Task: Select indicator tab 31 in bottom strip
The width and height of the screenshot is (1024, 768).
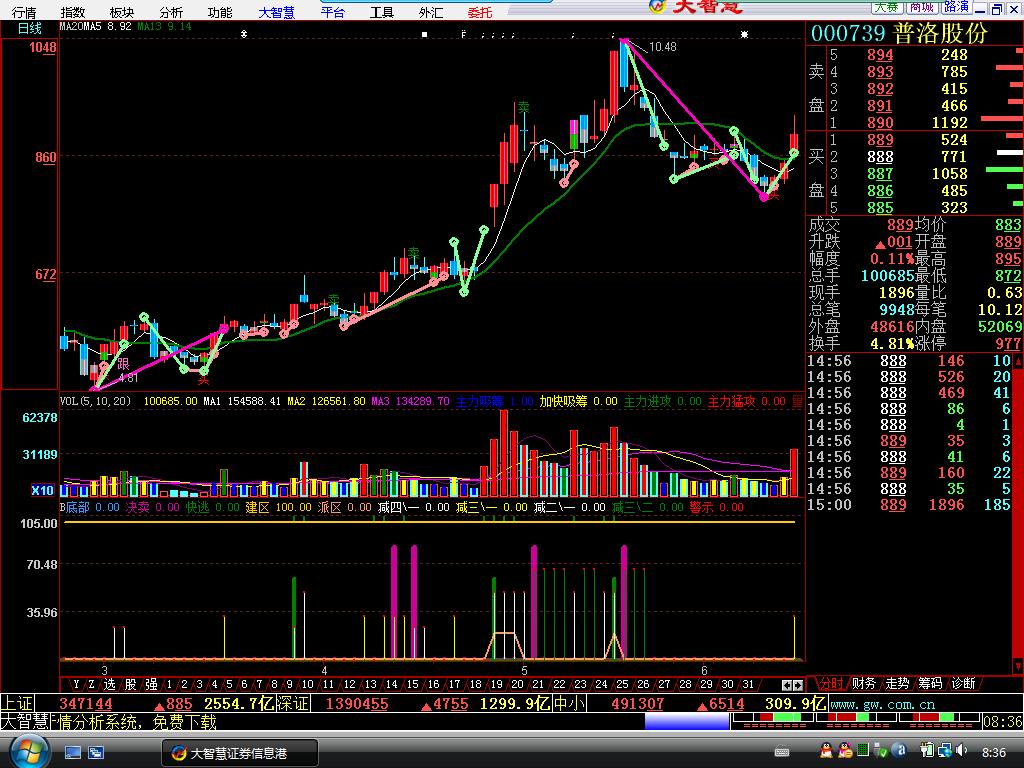Action: pyautogui.click(x=748, y=684)
